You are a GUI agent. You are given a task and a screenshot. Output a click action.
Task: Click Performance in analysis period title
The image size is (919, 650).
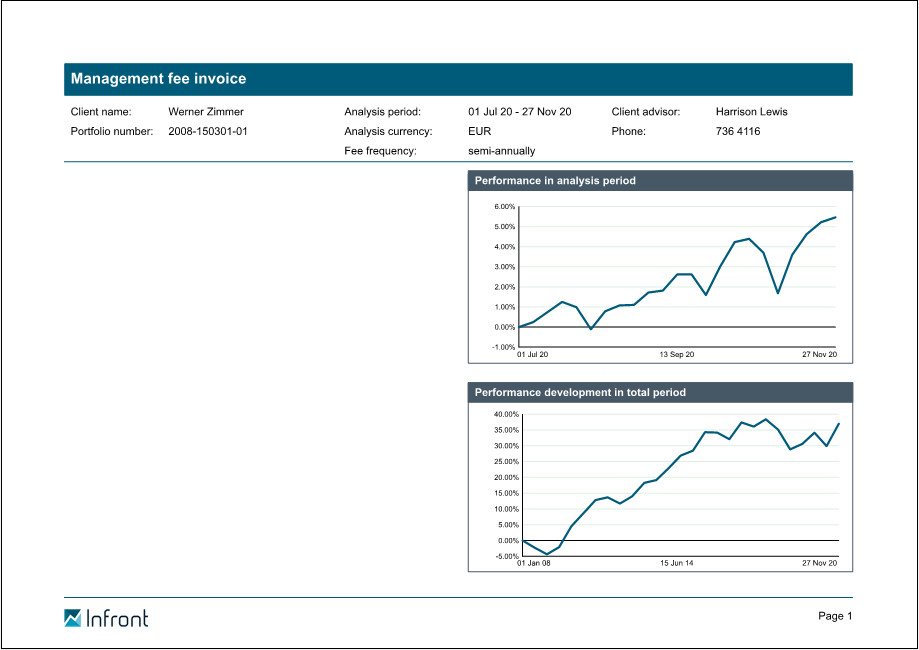click(555, 181)
